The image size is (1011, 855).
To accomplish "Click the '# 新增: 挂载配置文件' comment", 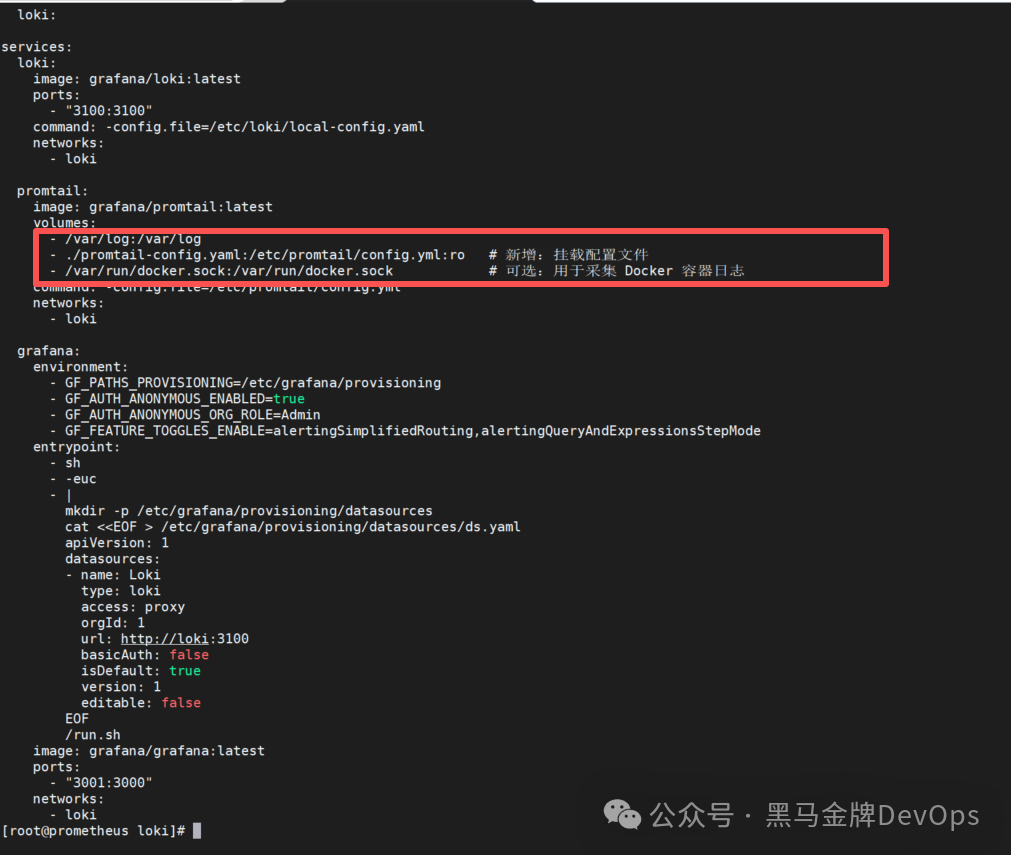I will tap(568, 255).
